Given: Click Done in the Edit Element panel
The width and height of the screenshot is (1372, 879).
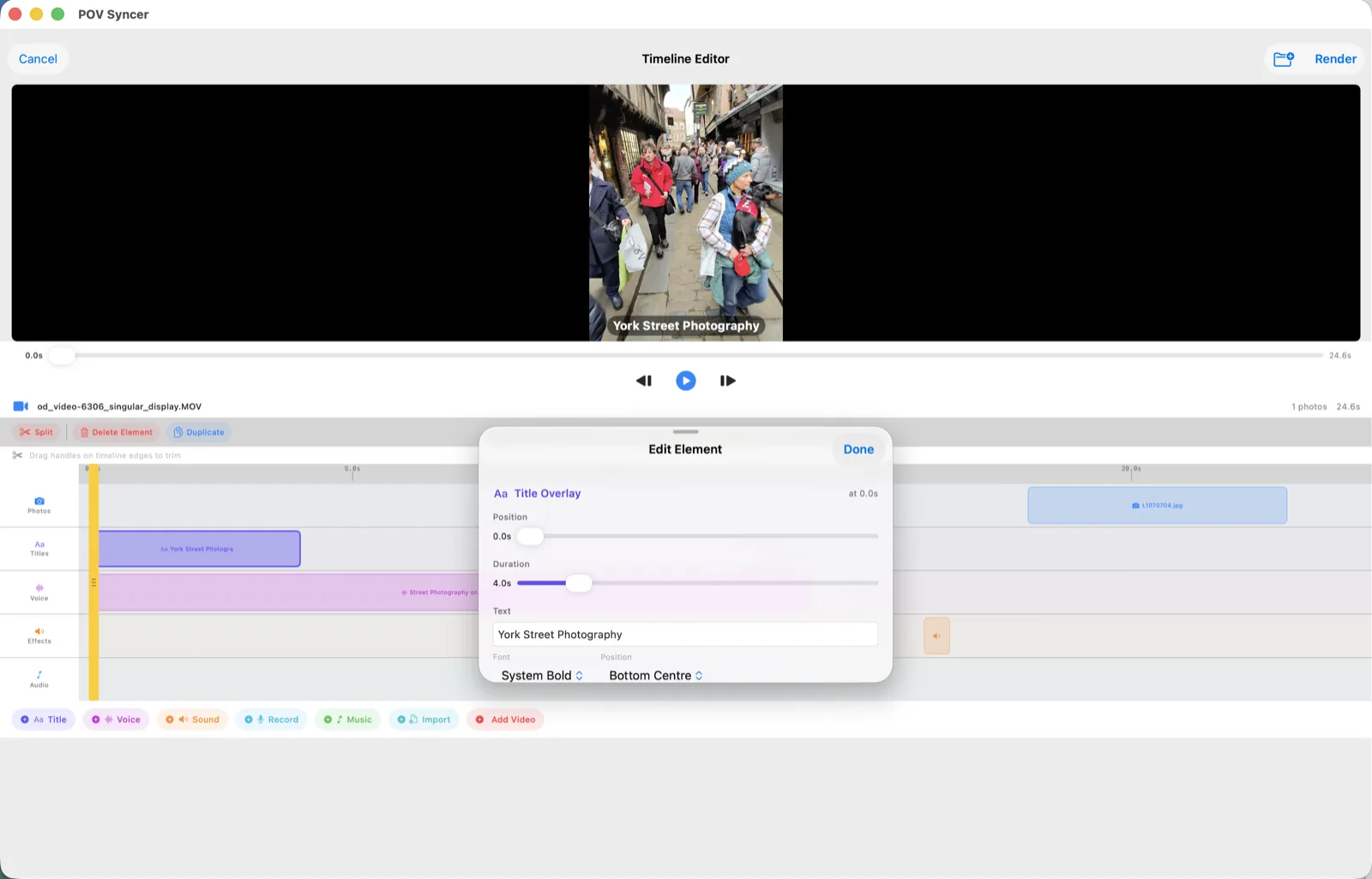Looking at the screenshot, I should [x=858, y=449].
